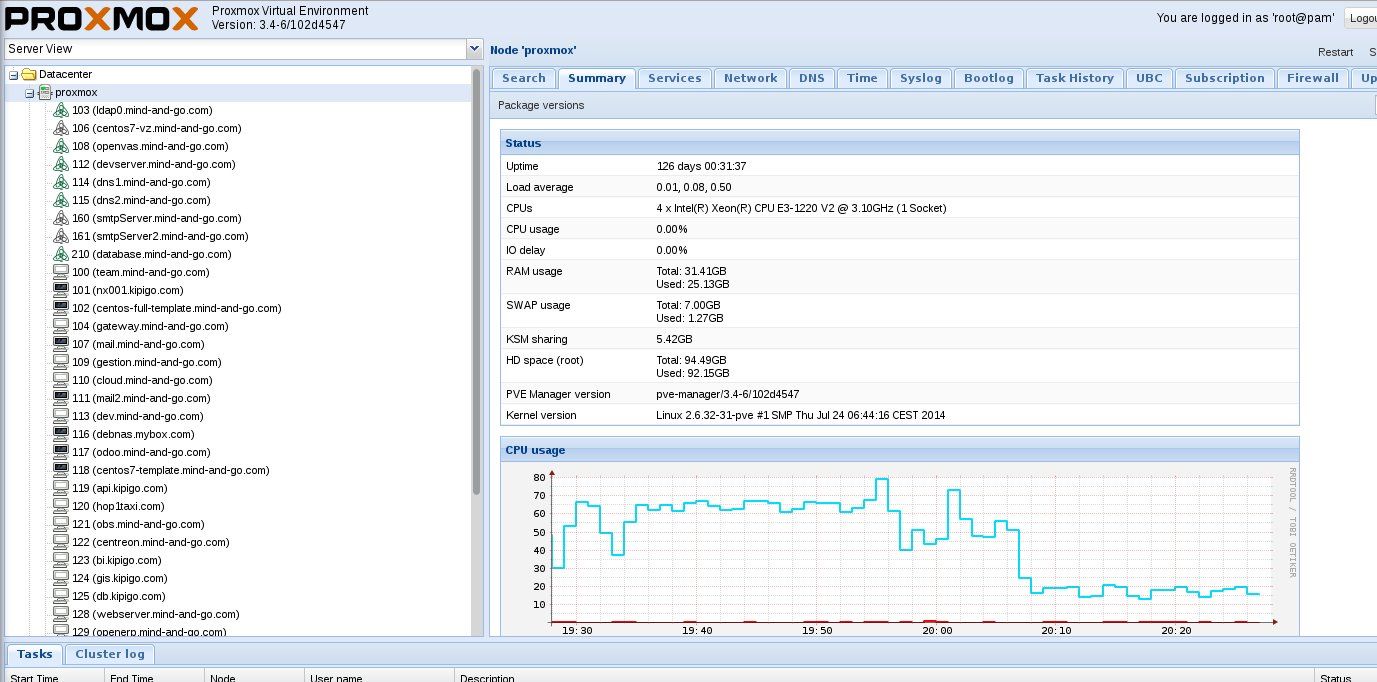This screenshot has height=682, width=1377.
Task: Select 121 (obs.mind-and-go.com) in tree
Action: (x=138, y=524)
